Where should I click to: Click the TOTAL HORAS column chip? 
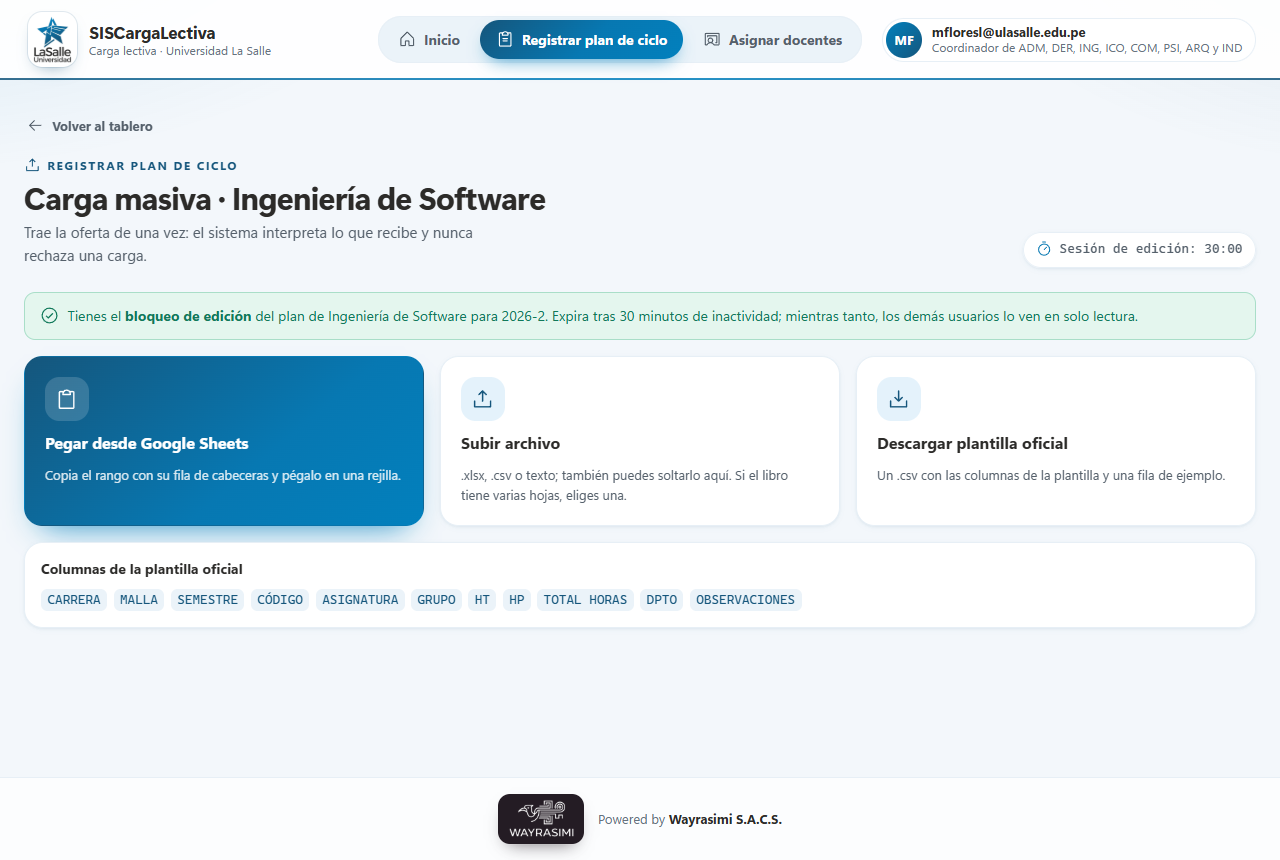[585, 600]
